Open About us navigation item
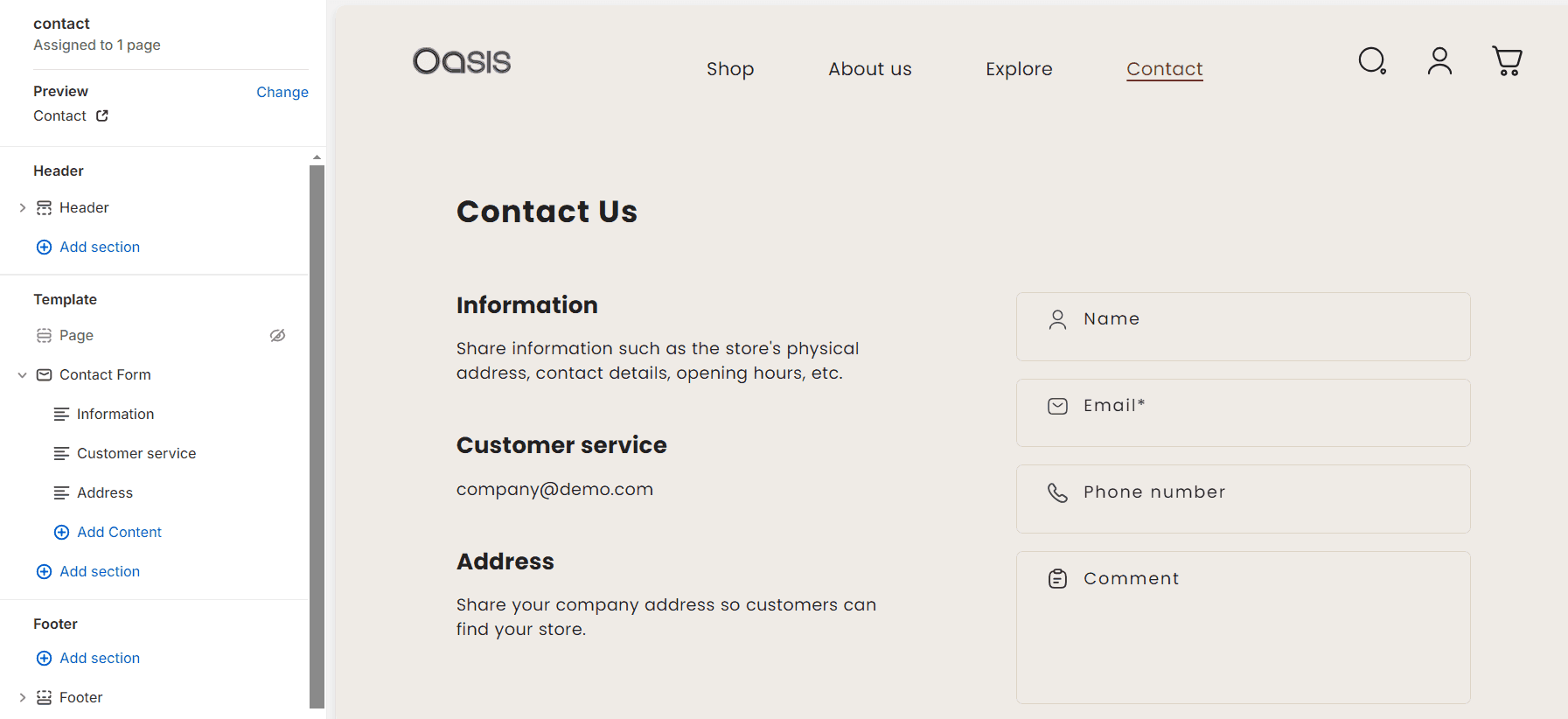 [870, 69]
